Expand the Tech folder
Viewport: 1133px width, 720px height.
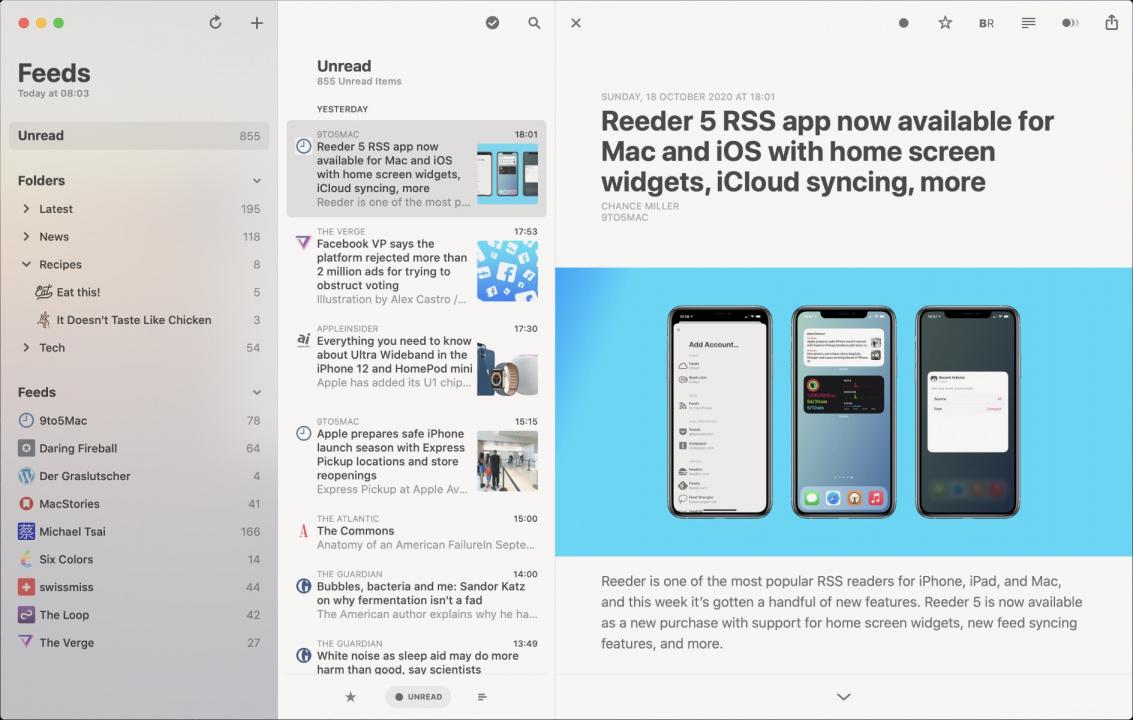coord(26,348)
